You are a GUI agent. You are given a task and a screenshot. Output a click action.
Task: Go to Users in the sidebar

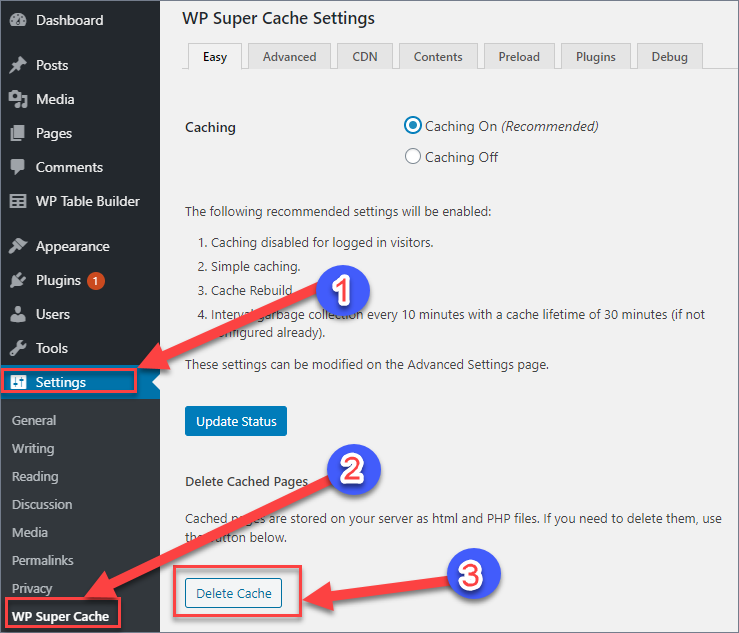click(53, 314)
